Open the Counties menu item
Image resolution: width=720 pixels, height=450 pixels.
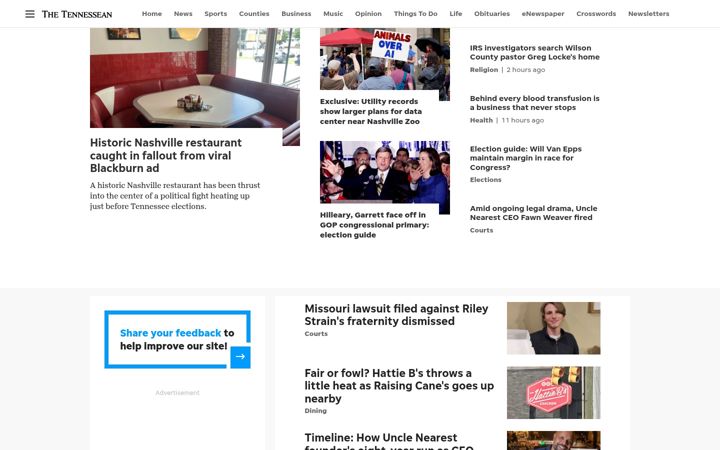click(254, 14)
